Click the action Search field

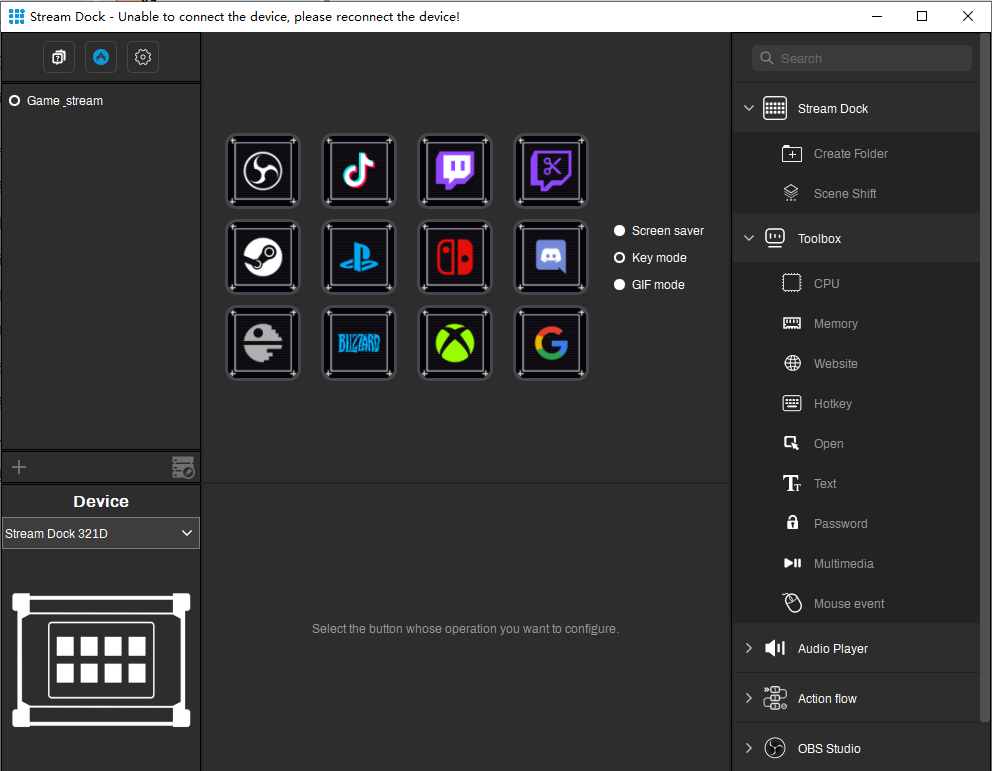pyautogui.click(x=862, y=58)
